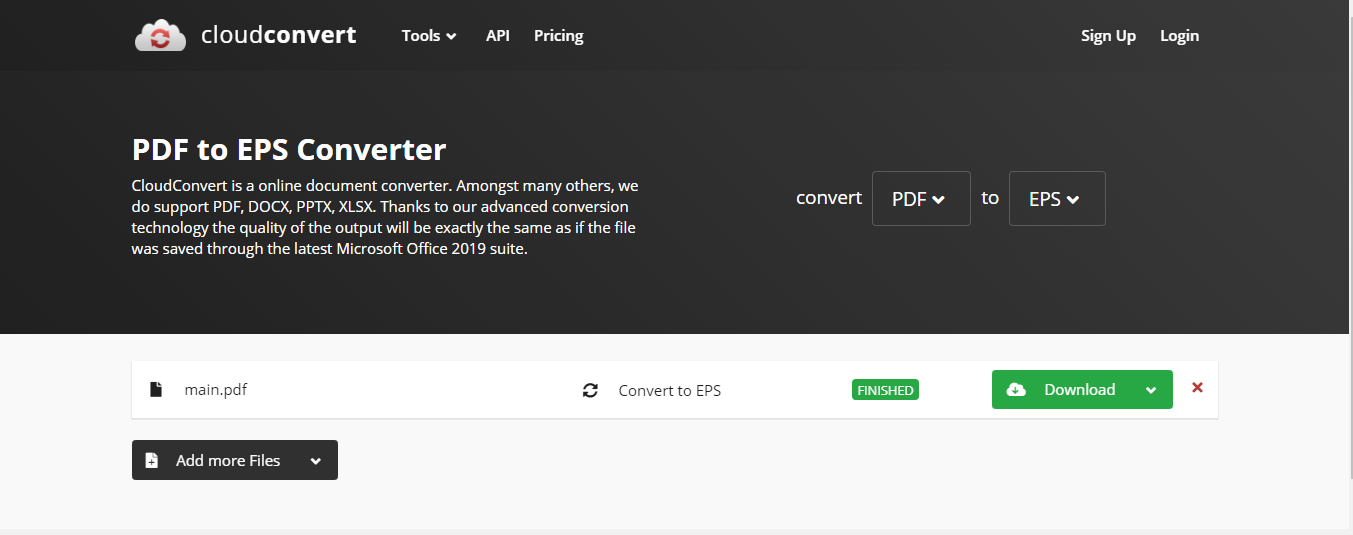Expand the Download button arrow menu
Image resolution: width=1353 pixels, height=535 pixels.
click(x=1151, y=390)
